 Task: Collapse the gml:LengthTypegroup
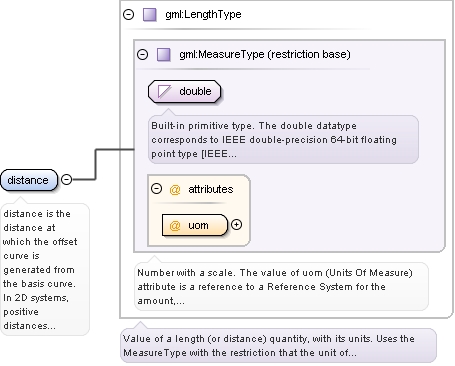pyautogui.click(x=129, y=14)
